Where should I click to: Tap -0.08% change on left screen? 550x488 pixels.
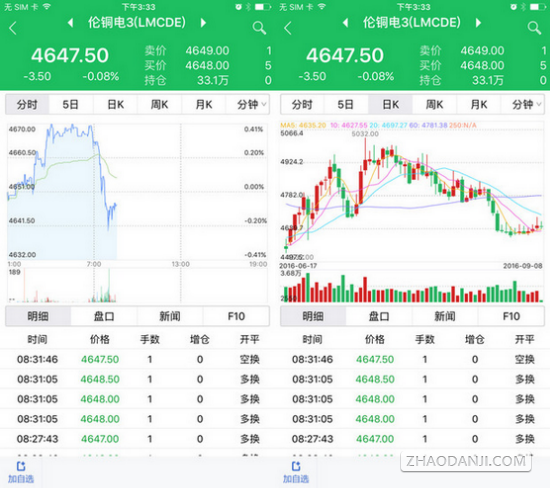[101, 76]
